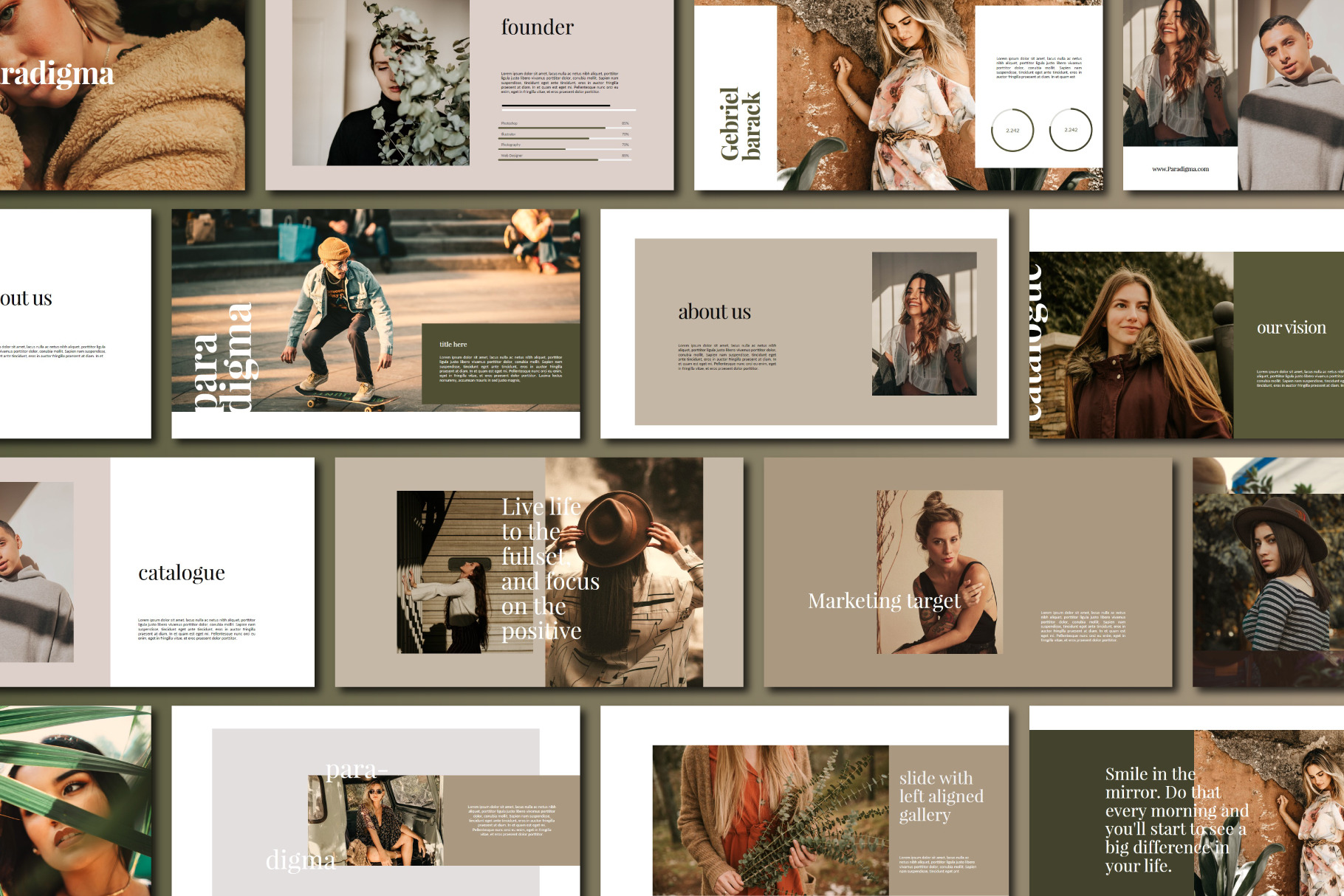Click the woman in striped shirt photo
Viewport: 1344px width, 896px height.
1268,576
